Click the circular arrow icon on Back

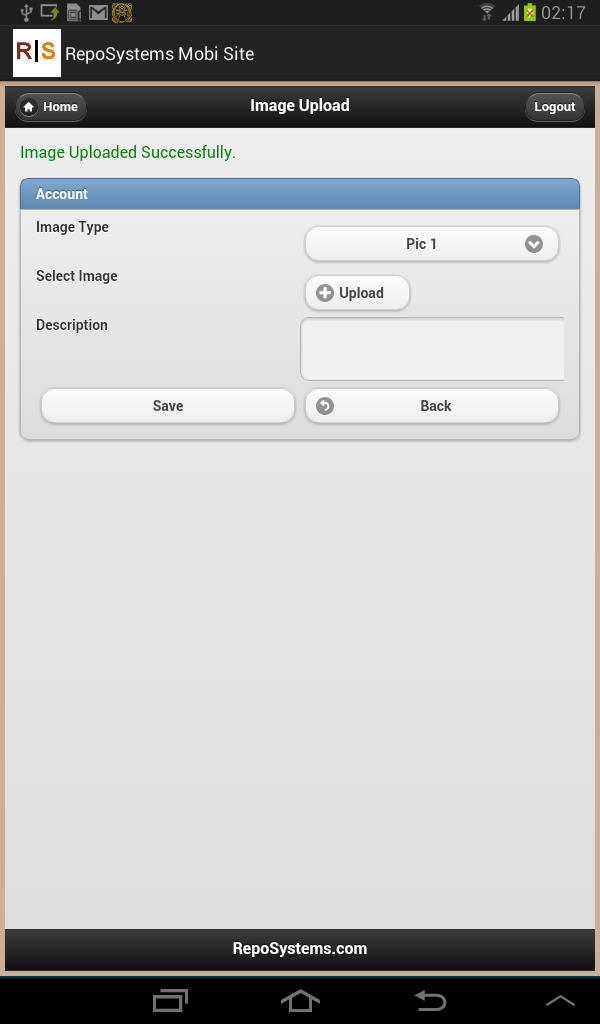tap(324, 406)
